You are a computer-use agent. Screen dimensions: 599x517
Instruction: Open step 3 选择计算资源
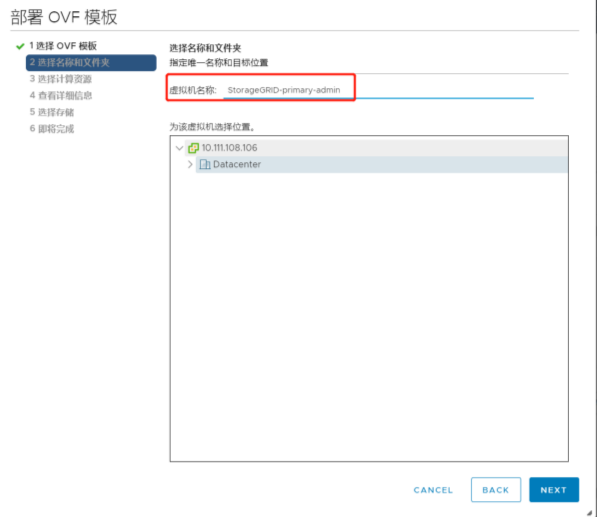(61, 79)
